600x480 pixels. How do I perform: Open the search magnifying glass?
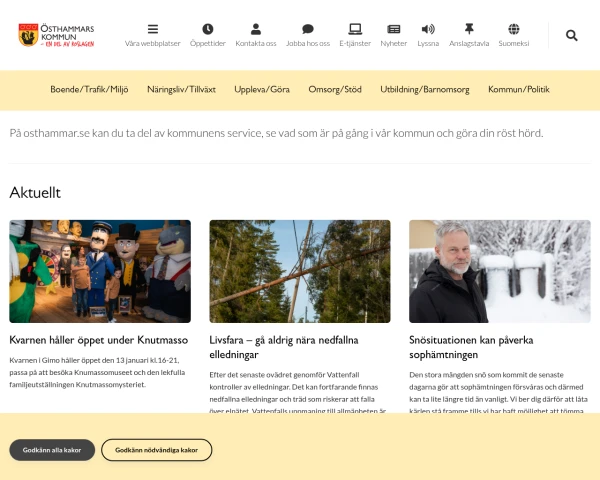coord(572,36)
